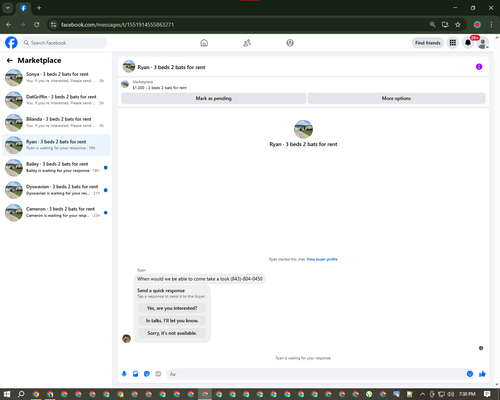Click the Search Facebook field
The width and height of the screenshot is (500, 400).
[64, 43]
